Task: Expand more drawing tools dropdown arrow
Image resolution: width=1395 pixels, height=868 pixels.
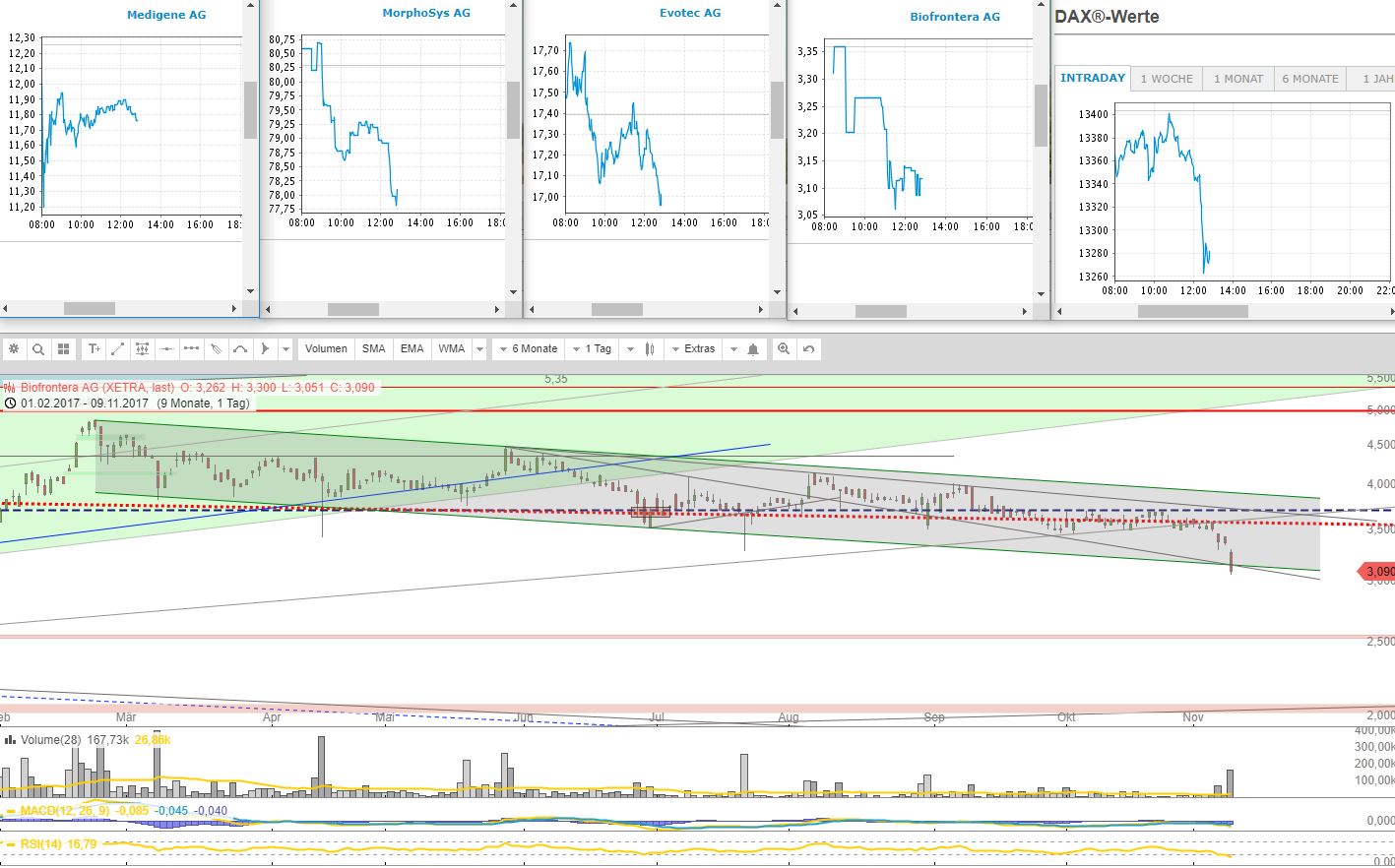Action: click(x=285, y=349)
